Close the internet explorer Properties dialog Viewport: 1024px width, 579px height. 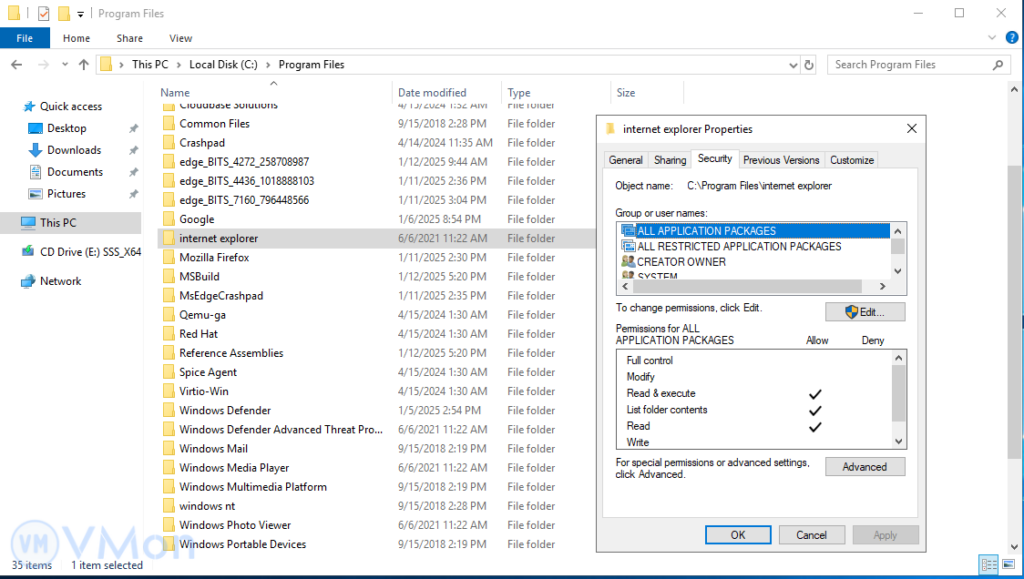click(912, 129)
